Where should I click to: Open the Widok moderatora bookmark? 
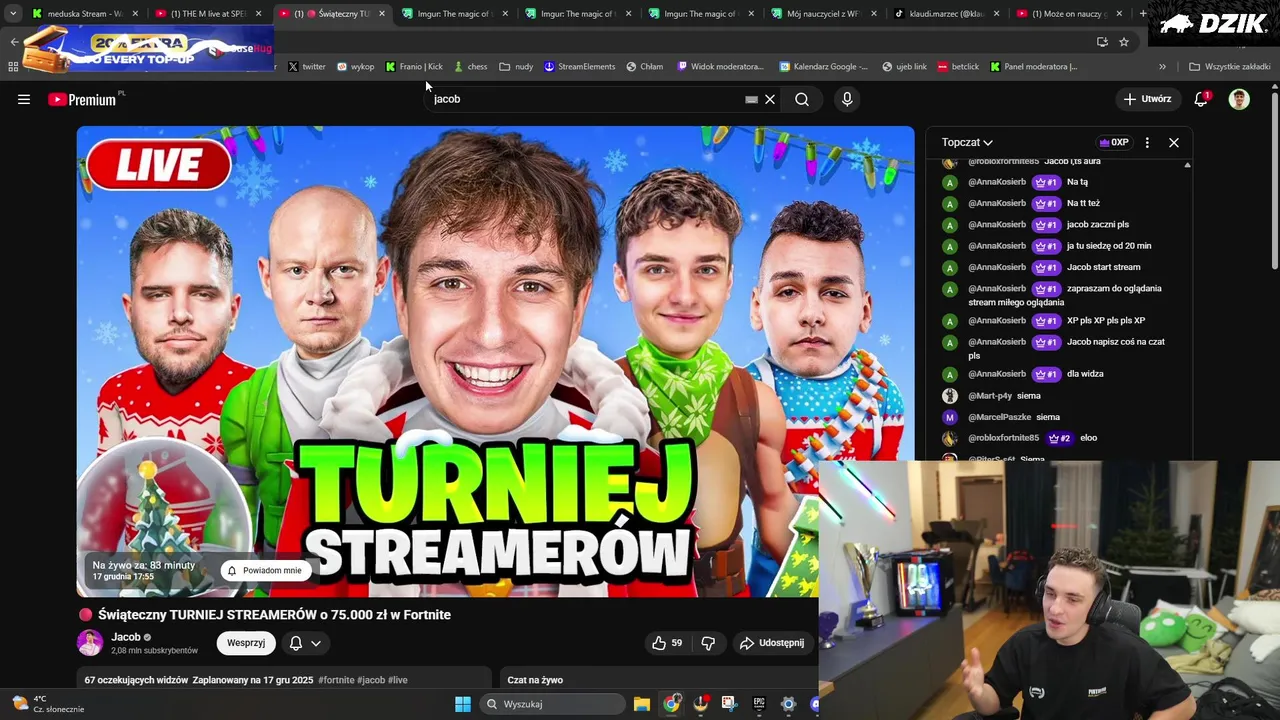pyautogui.click(x=720, y=67)
